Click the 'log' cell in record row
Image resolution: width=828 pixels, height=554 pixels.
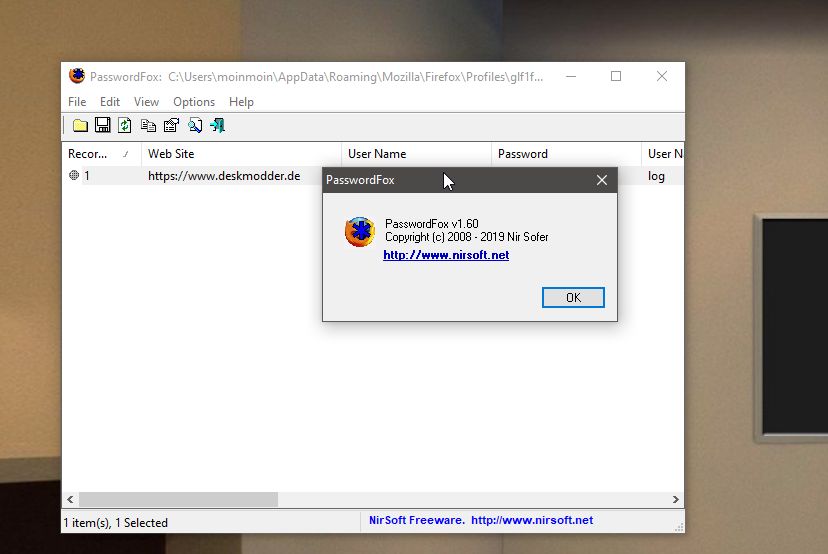(656, 176)
